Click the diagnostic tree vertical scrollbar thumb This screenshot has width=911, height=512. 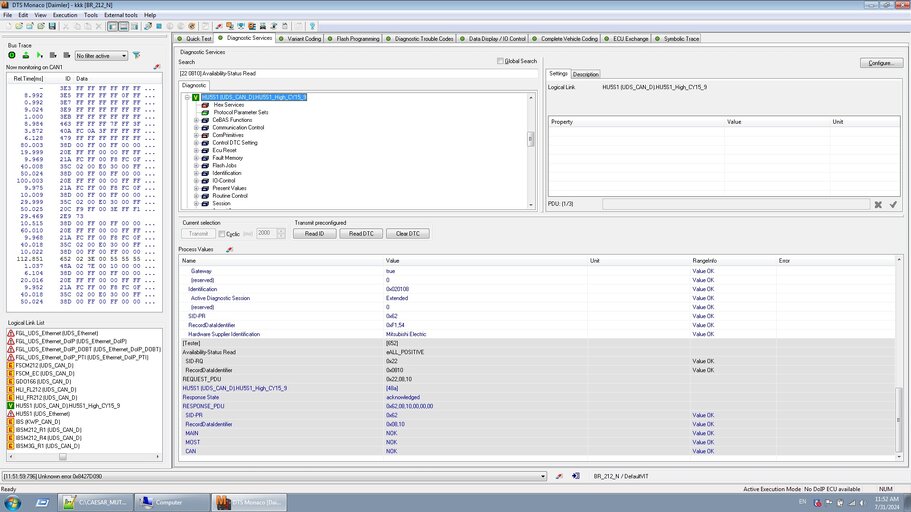coord(530,139)
